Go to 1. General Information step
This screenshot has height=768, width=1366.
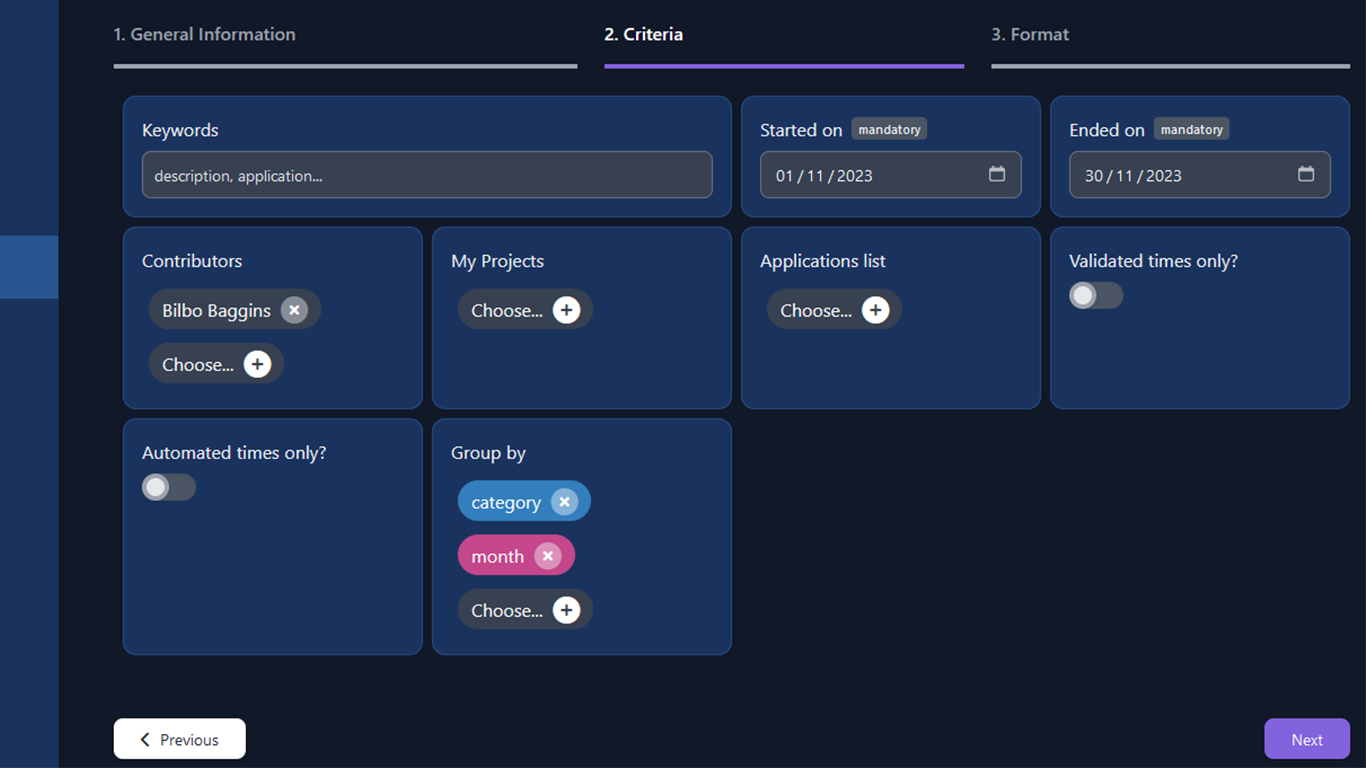[204, 35]
